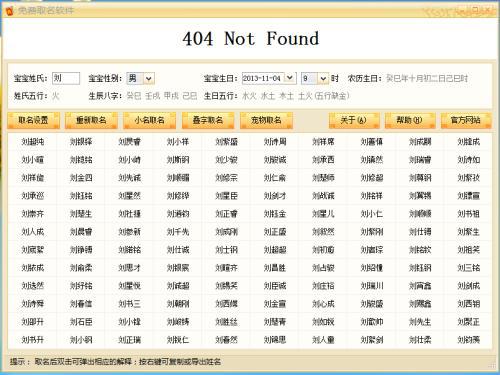Click the 404 Not Found banner area

(251, 38)
